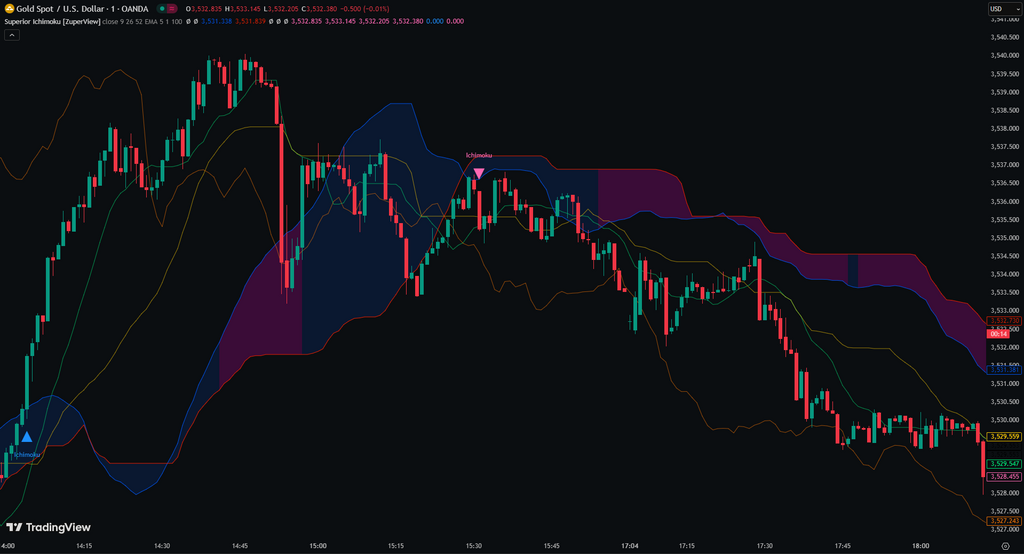Open the Gold Spot / U.S. Dollar symbol title
This screenshot has width=1024, height=554.
82,8
